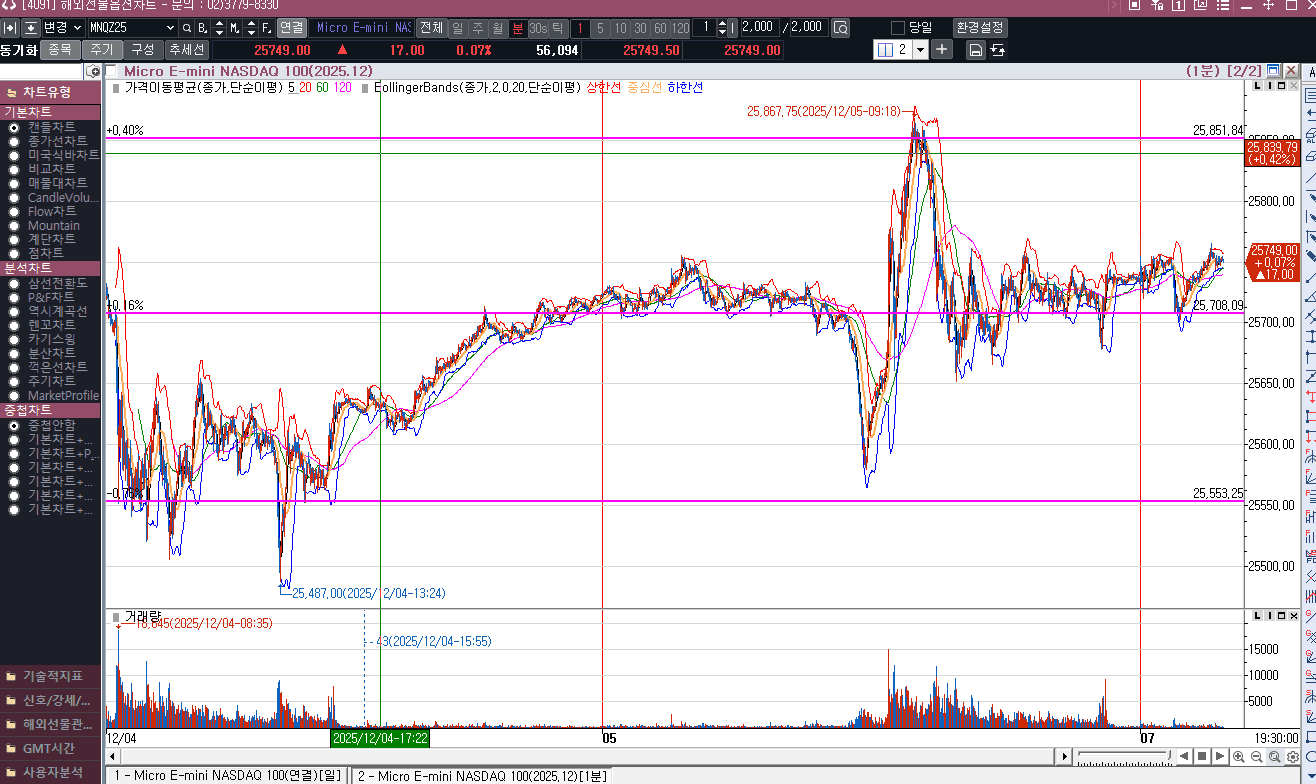The height and width of the screenshot is (784, 1316).
Task: Click the zoom in magnifier icon
Action: [x=1239, y=757]
